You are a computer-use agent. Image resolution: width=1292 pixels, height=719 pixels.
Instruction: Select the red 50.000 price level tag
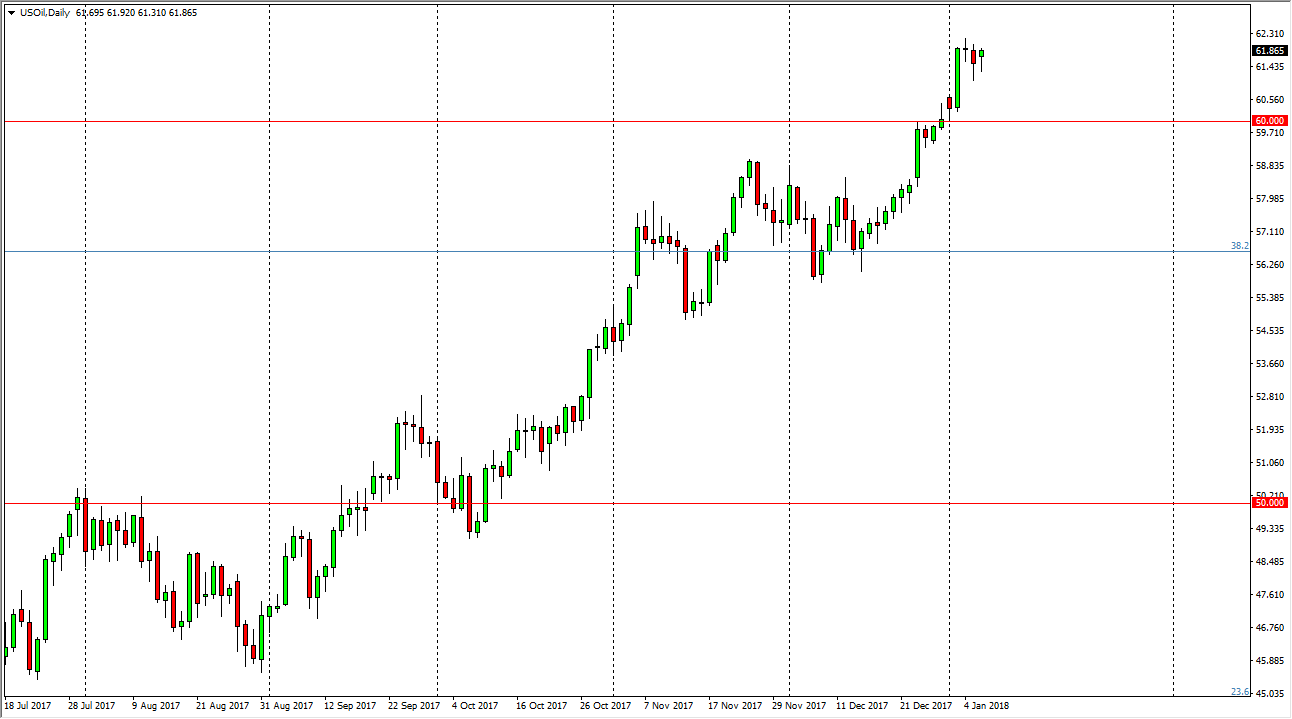1269,503
